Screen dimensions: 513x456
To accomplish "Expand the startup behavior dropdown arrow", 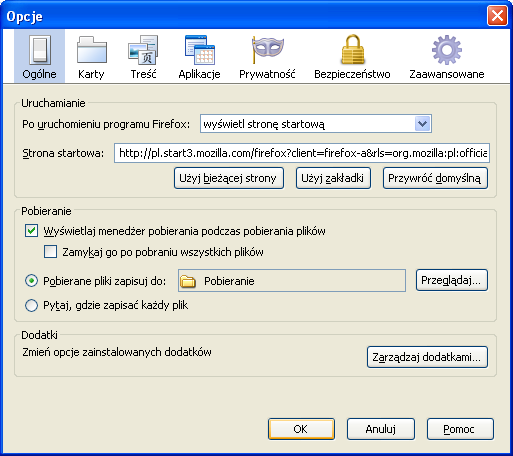I will tap(422, 124).
